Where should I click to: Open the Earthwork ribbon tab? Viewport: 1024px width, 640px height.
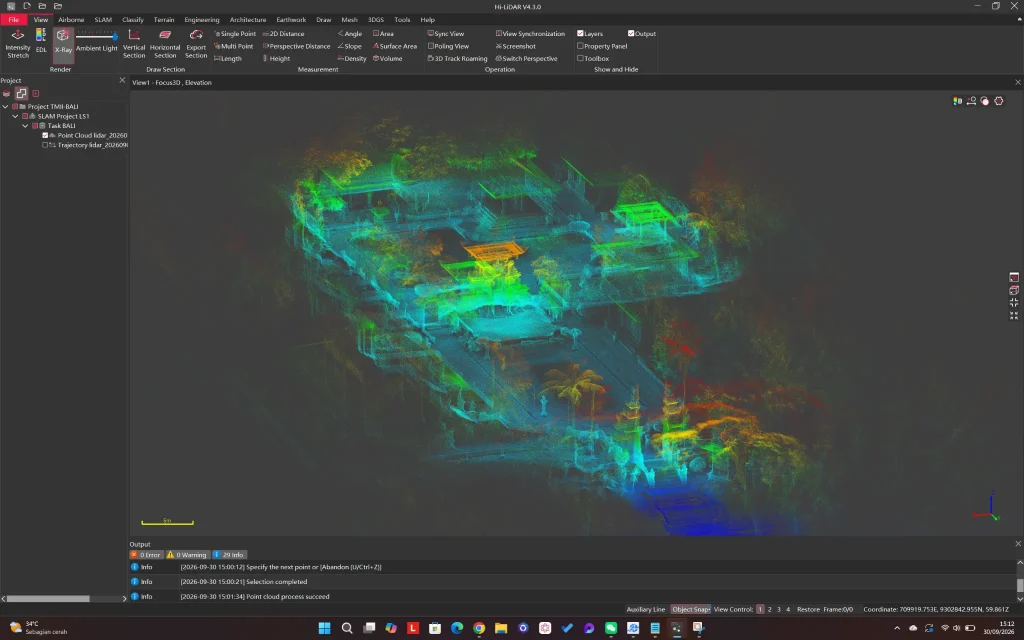291,20
